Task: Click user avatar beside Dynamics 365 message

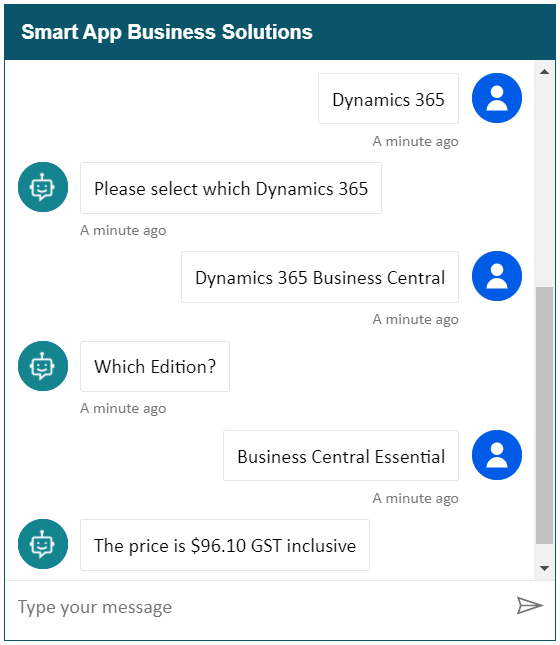Action: [x=497, y=98]
